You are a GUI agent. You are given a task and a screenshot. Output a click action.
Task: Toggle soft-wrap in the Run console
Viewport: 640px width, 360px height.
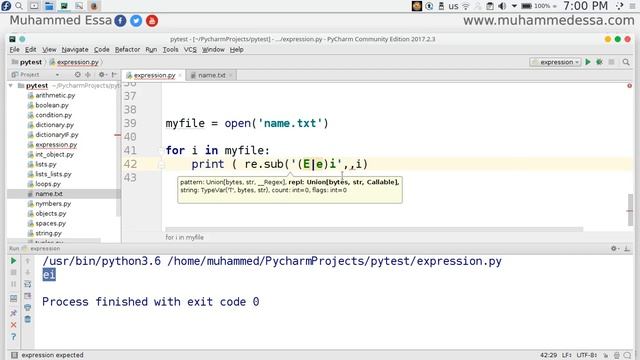coord(28,284)
